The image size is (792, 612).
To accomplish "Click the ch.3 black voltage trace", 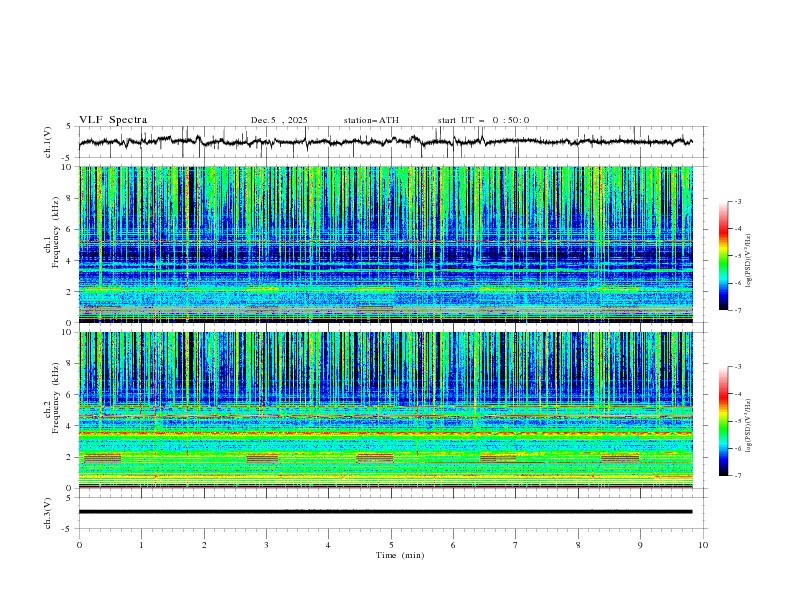I will tap(385, 512).
